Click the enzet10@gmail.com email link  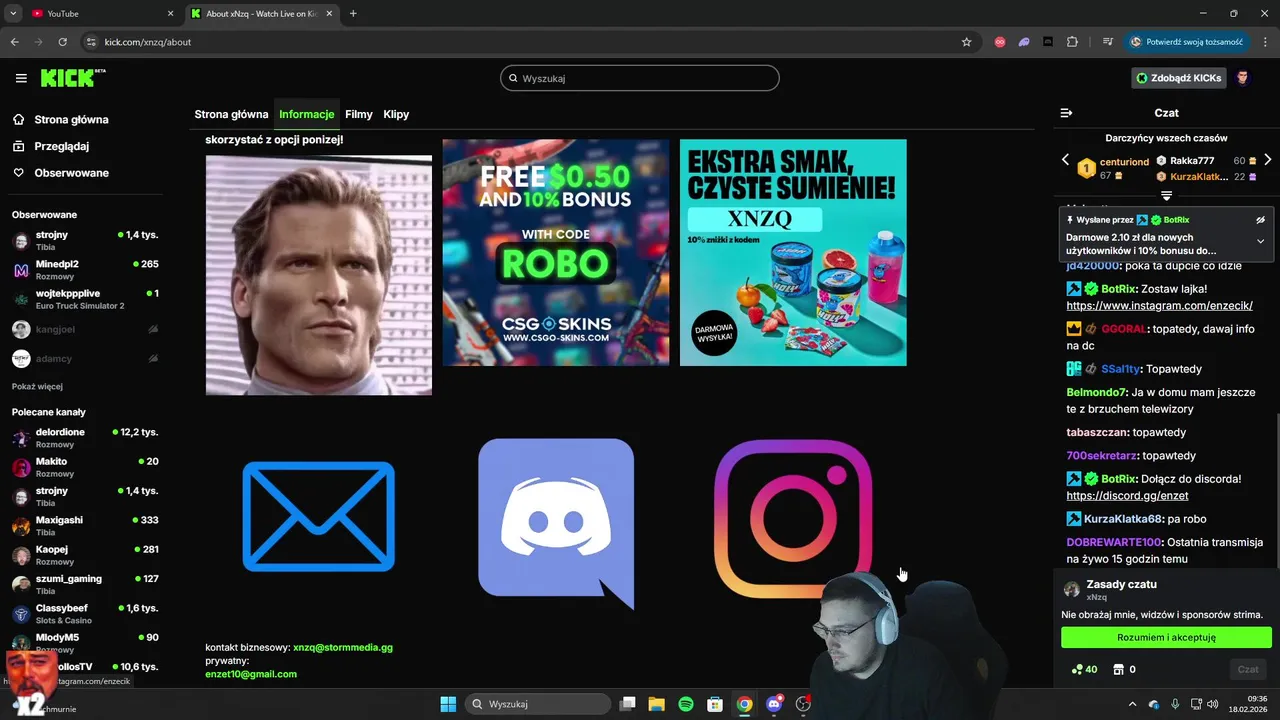(251, 674)
